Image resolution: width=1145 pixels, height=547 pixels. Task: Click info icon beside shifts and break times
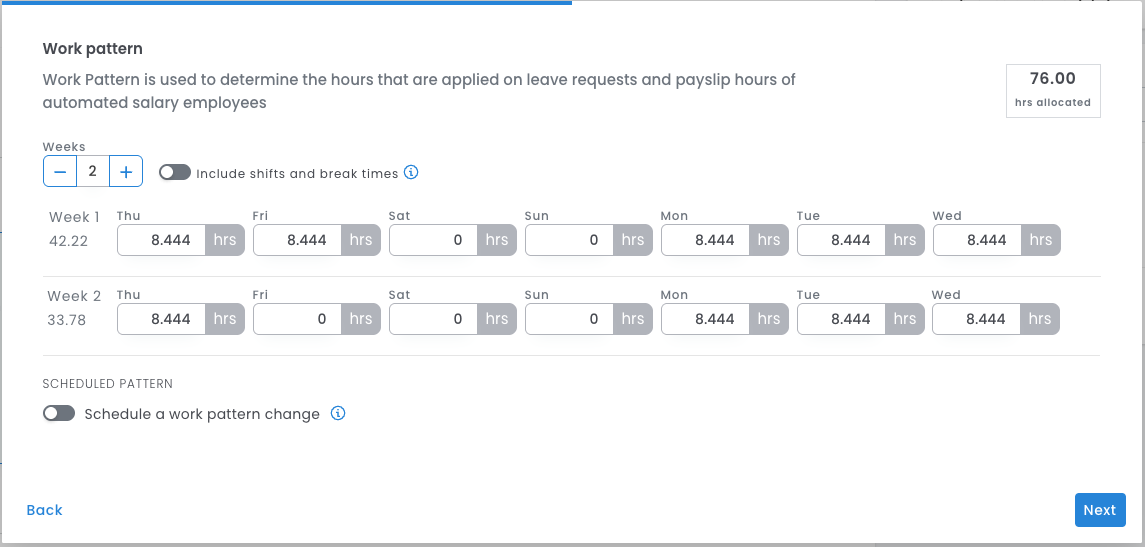pyautogui.click(x=411, y=172)
